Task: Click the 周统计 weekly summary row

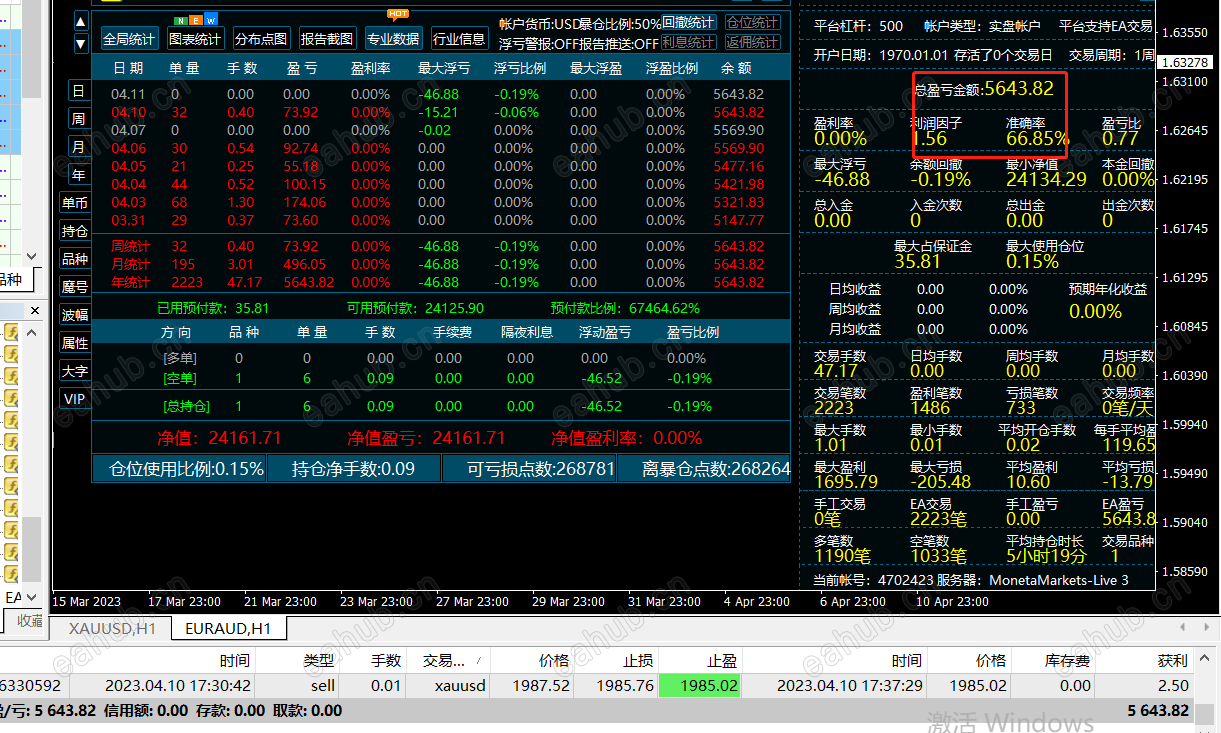Action: [x=438, y=246]
